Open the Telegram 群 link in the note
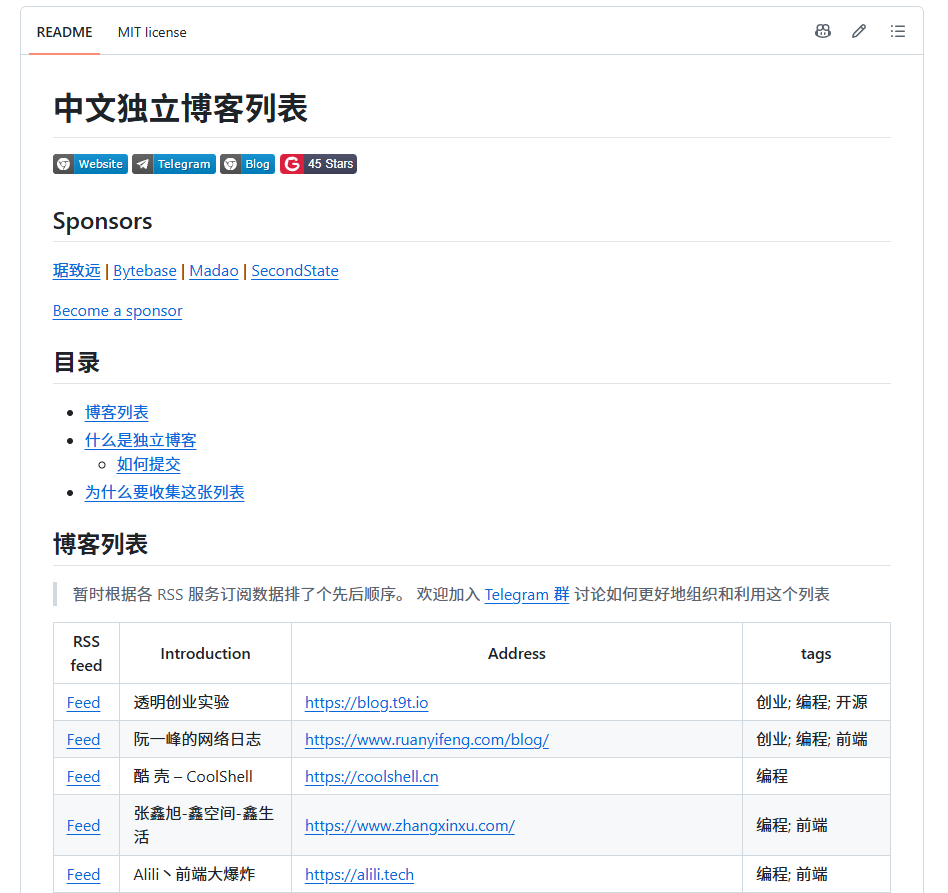Viewport: 948px width, 893px height. click(x=527, y=594)
